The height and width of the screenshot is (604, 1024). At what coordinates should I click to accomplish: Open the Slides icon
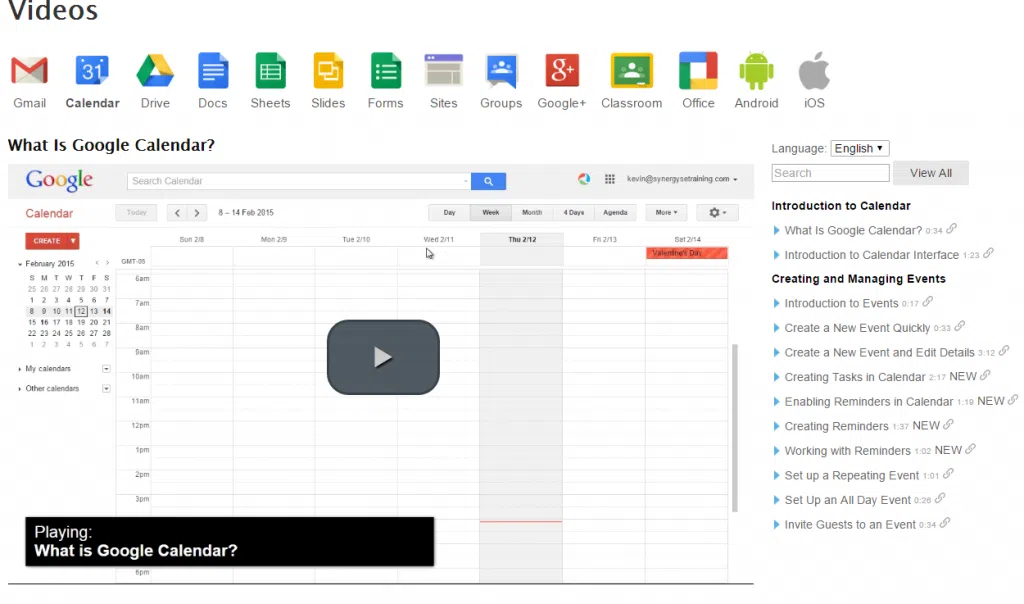tap(328, 71)
